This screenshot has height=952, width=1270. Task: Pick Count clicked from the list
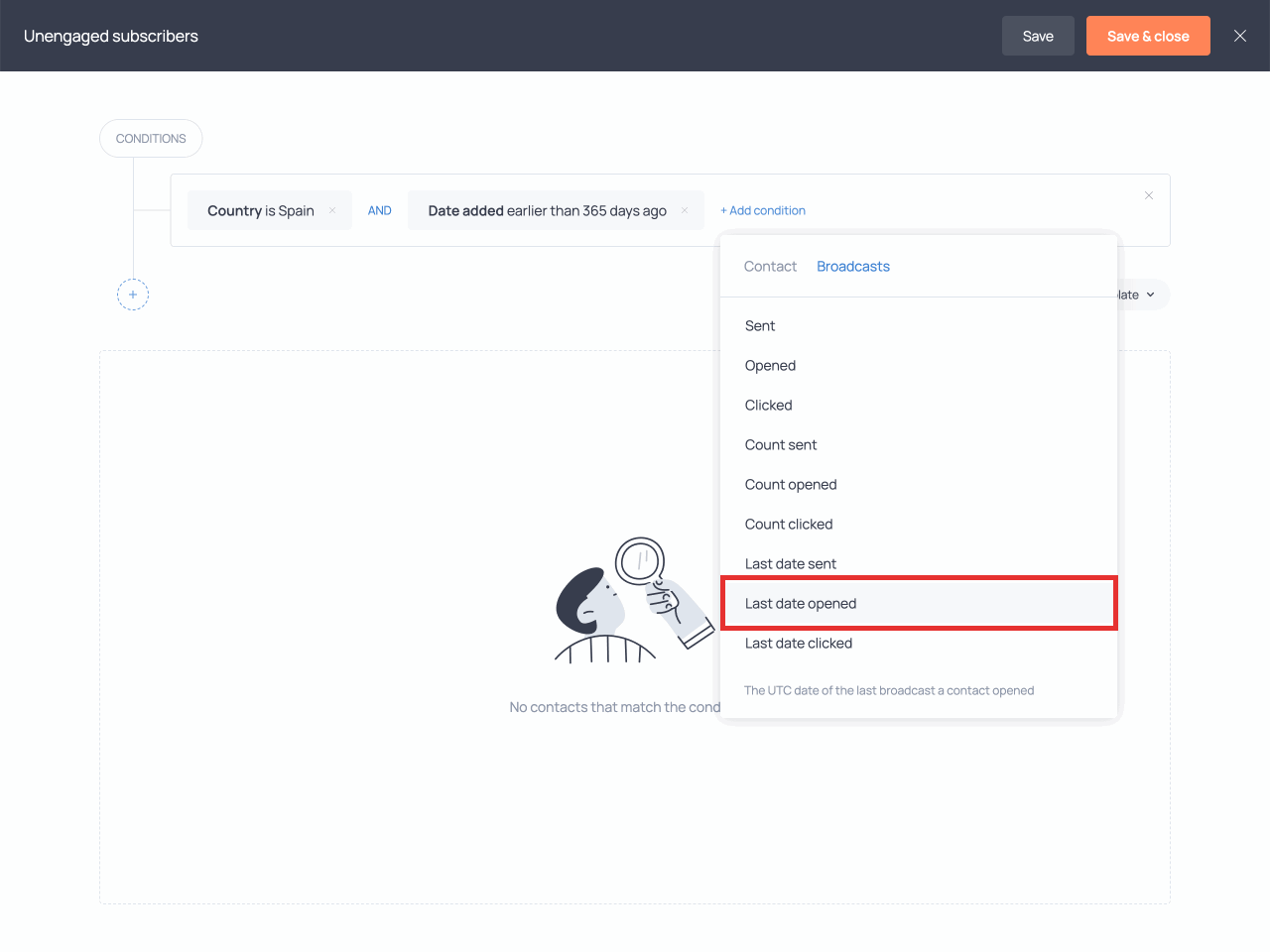789,524
